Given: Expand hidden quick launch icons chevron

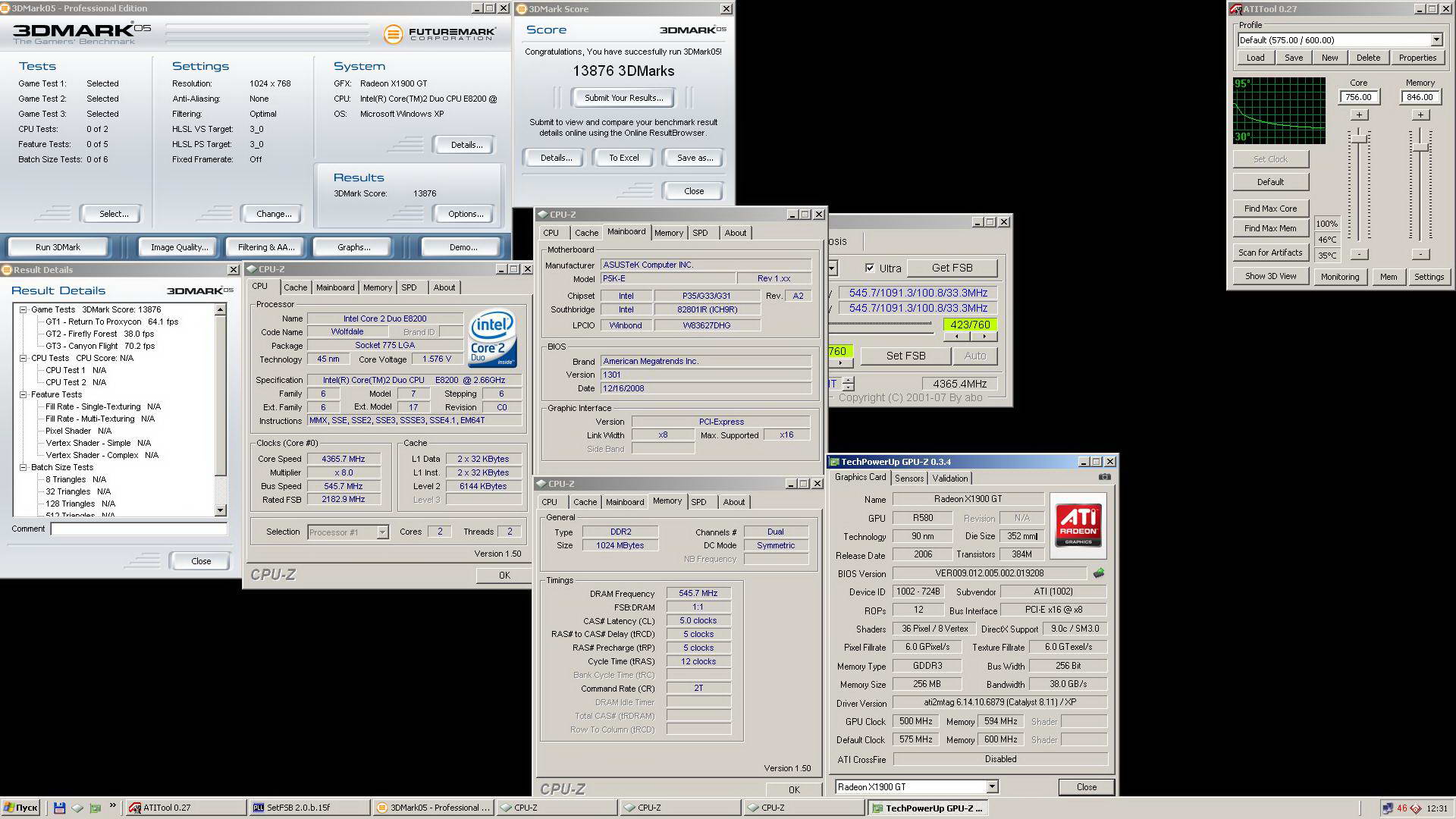Looking at the screenshot, I should (x=113, y=806).
